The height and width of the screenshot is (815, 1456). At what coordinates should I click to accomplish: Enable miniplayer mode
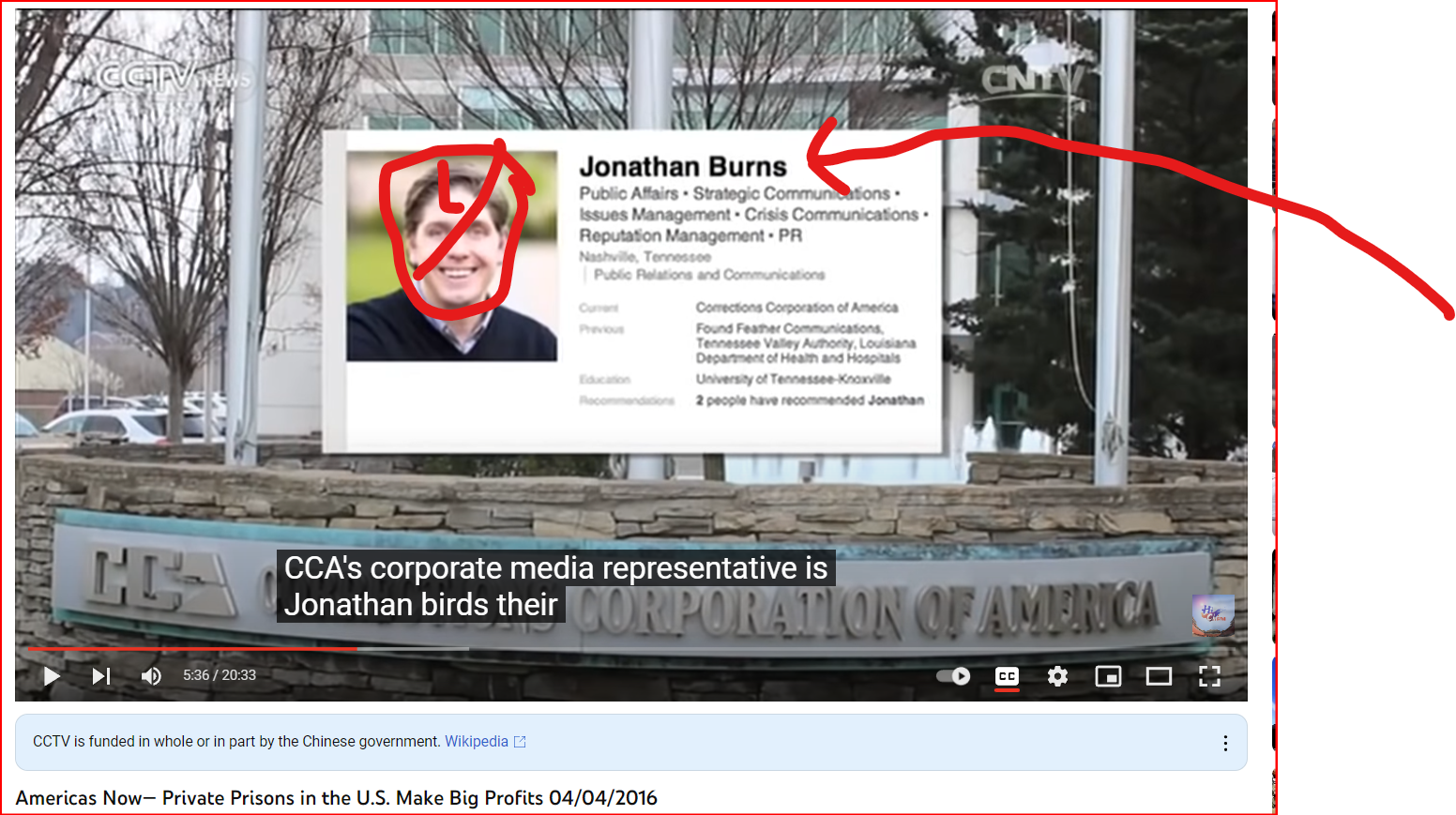(1108, 676)
